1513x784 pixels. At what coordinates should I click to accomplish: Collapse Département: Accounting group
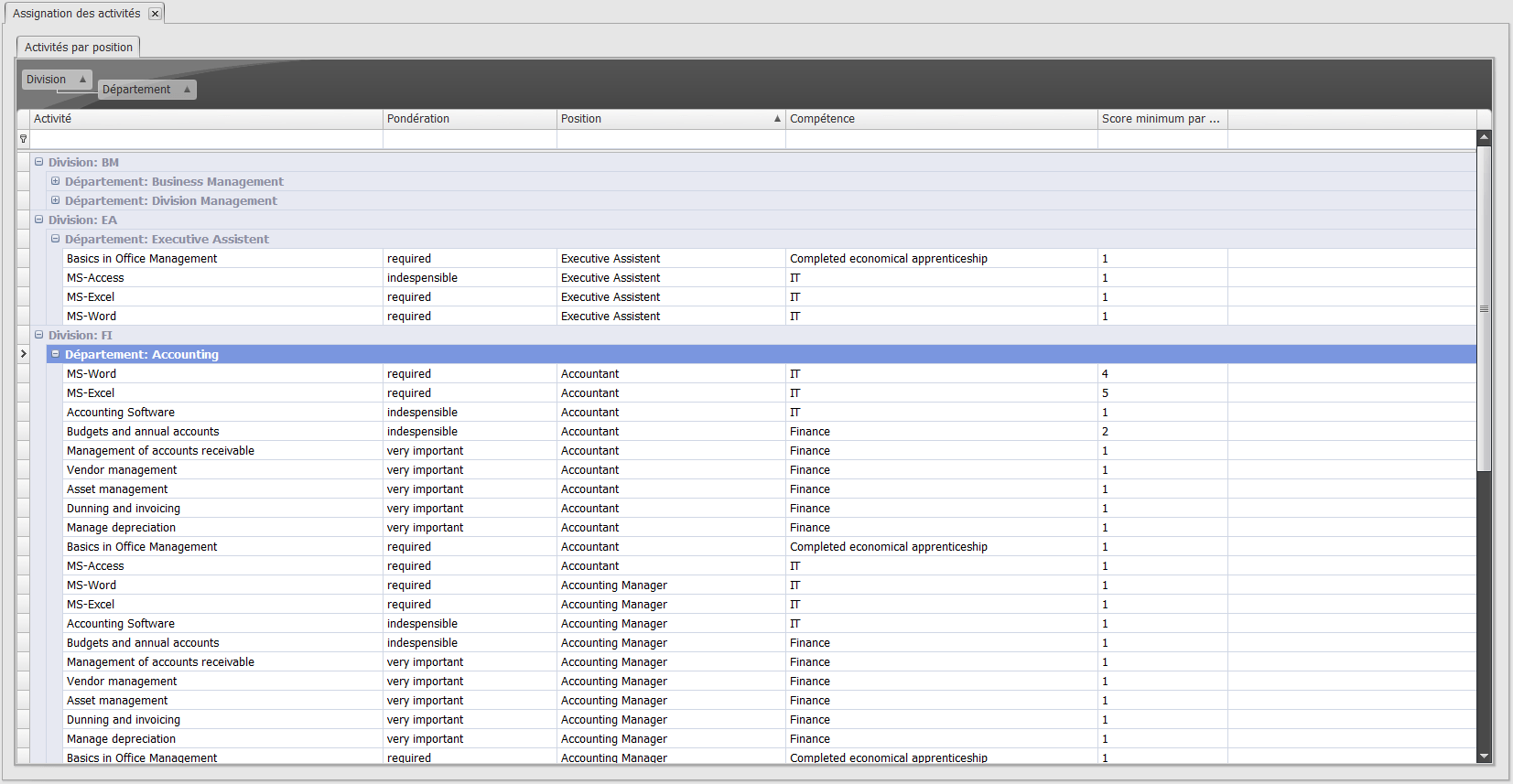tap(56, 354)
